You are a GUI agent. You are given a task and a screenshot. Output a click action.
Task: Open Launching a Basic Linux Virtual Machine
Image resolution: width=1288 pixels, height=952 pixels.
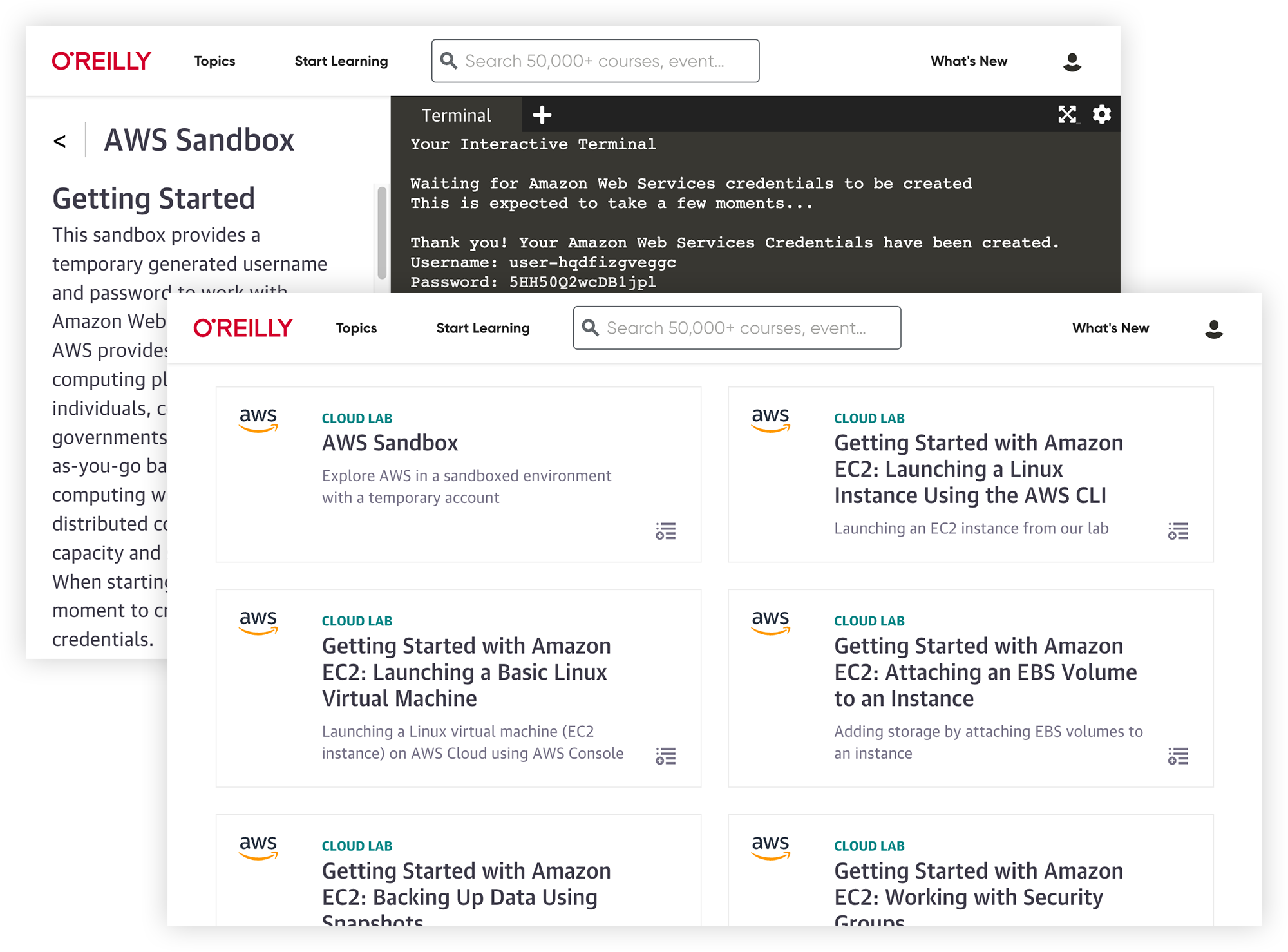coord(466,672)
